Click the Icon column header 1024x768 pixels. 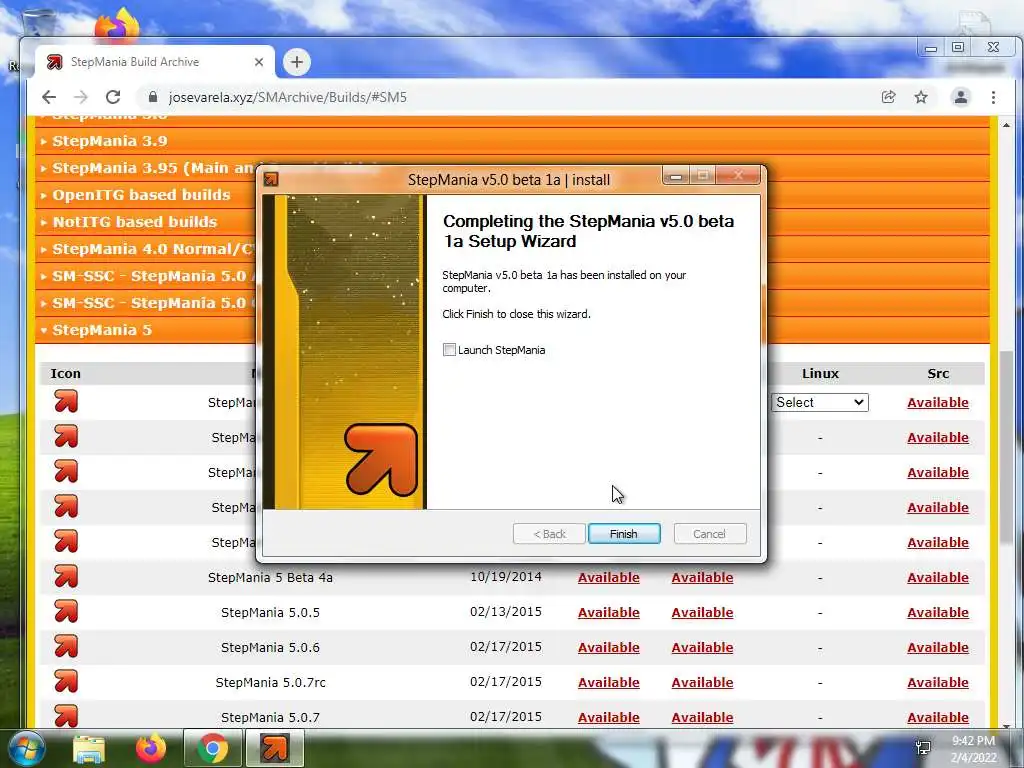(66, 374)
